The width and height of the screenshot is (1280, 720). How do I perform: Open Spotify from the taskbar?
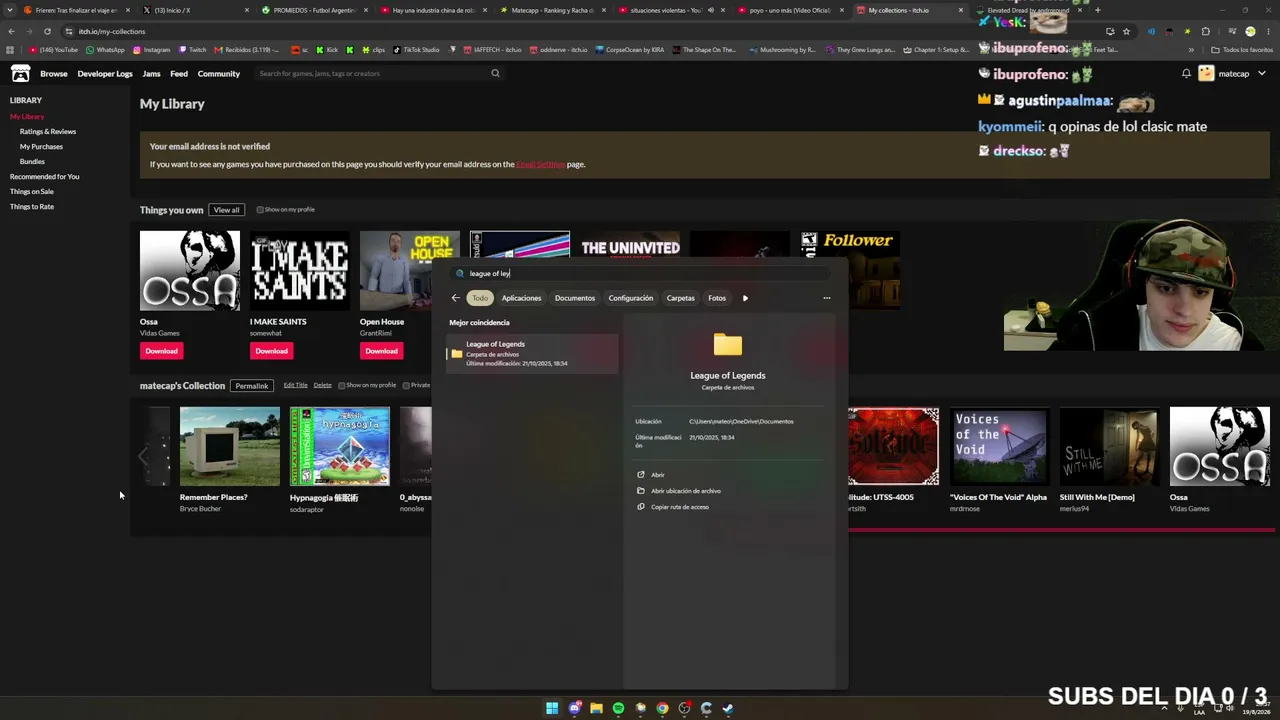(x=618, y=708)
